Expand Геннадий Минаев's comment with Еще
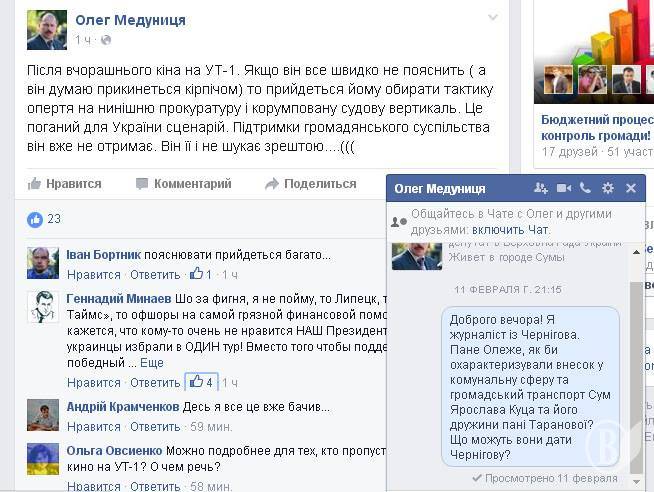 151,363
